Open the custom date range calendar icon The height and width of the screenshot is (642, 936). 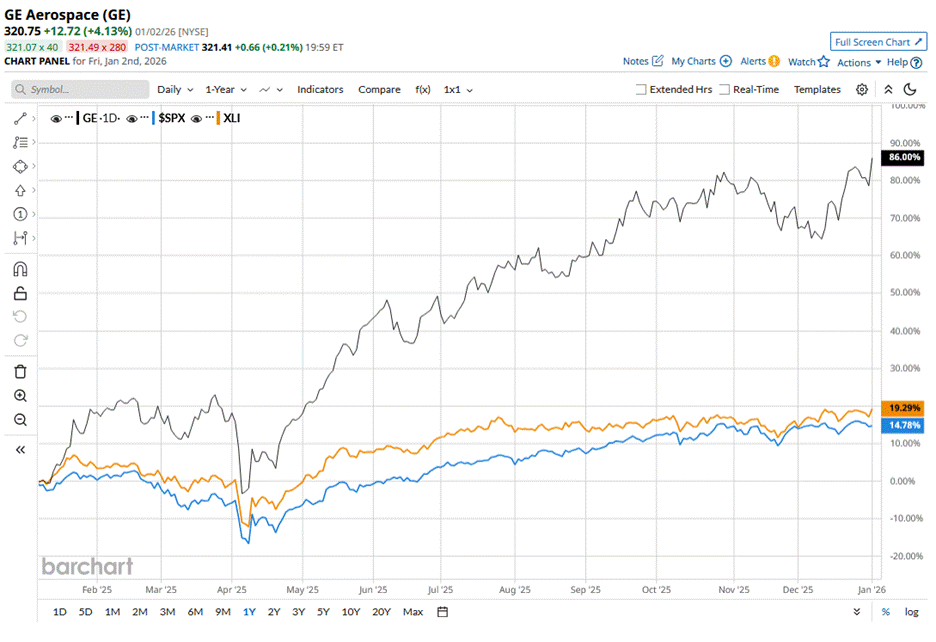tap(442, 612)
